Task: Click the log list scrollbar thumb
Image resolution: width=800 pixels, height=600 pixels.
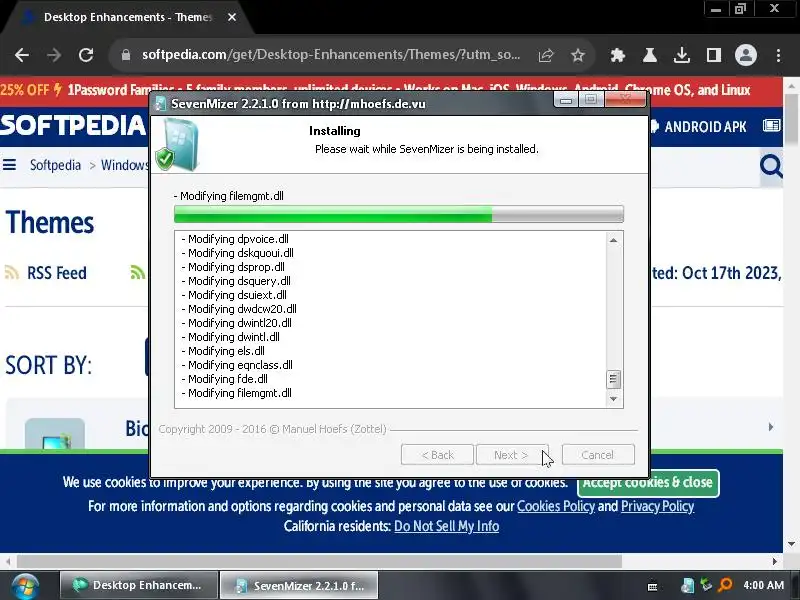Action: (x=614, y=379)
